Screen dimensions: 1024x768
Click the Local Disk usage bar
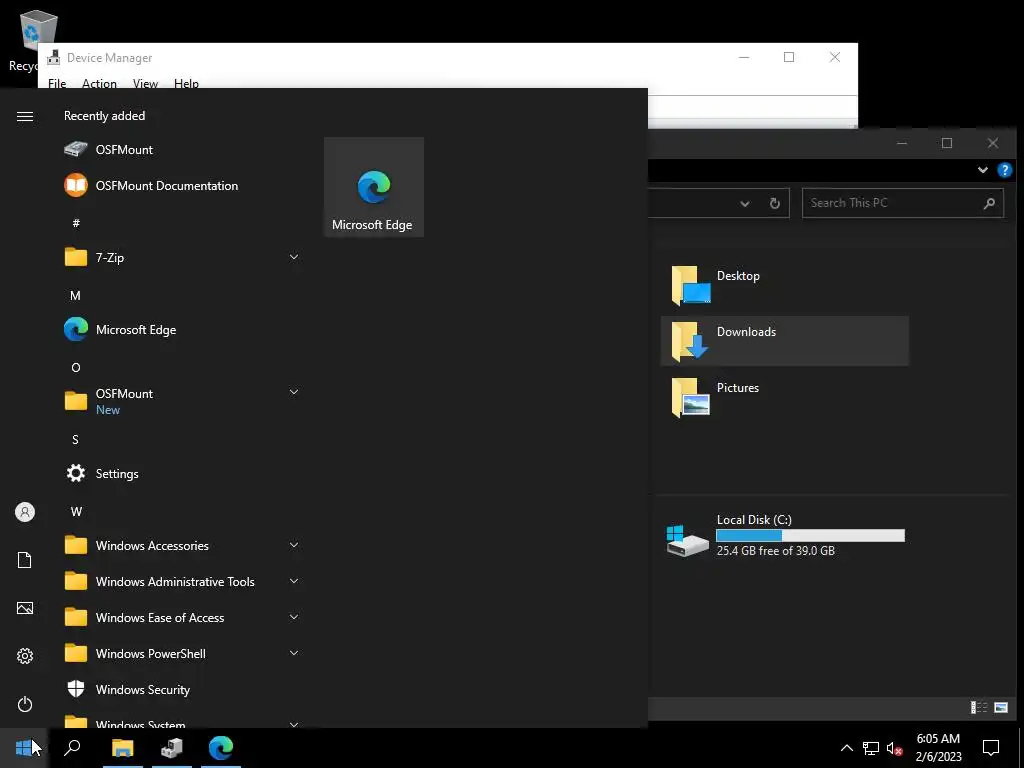point(810,536)
